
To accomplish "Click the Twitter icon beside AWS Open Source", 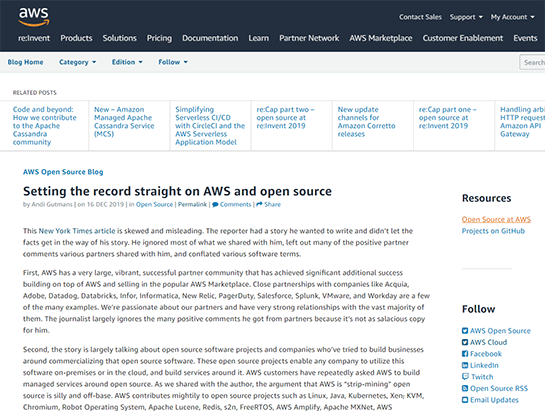I will 465,331.
